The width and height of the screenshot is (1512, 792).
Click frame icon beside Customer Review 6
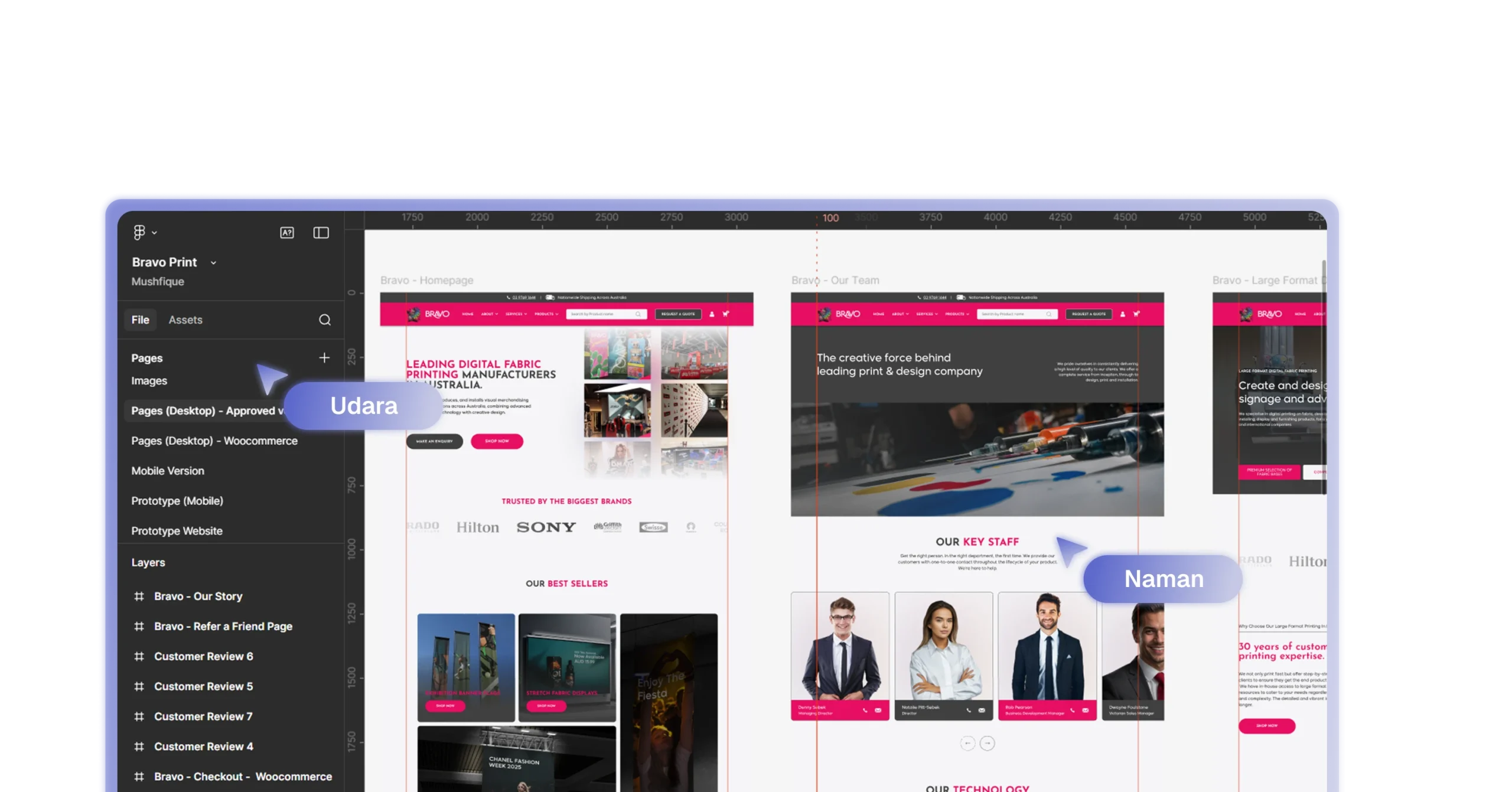[x=139, y=657]
